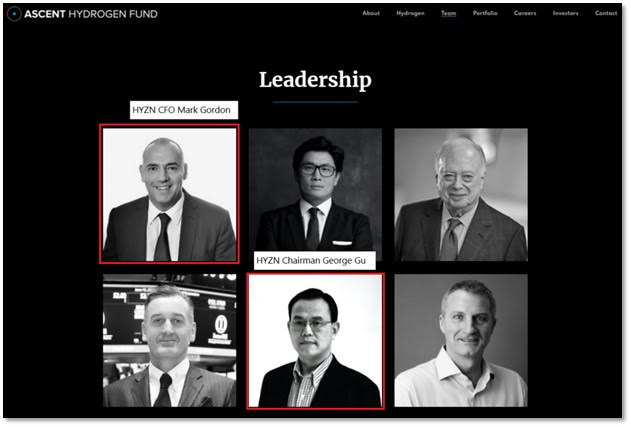Select the Team navigation tab

coord(448,13)
